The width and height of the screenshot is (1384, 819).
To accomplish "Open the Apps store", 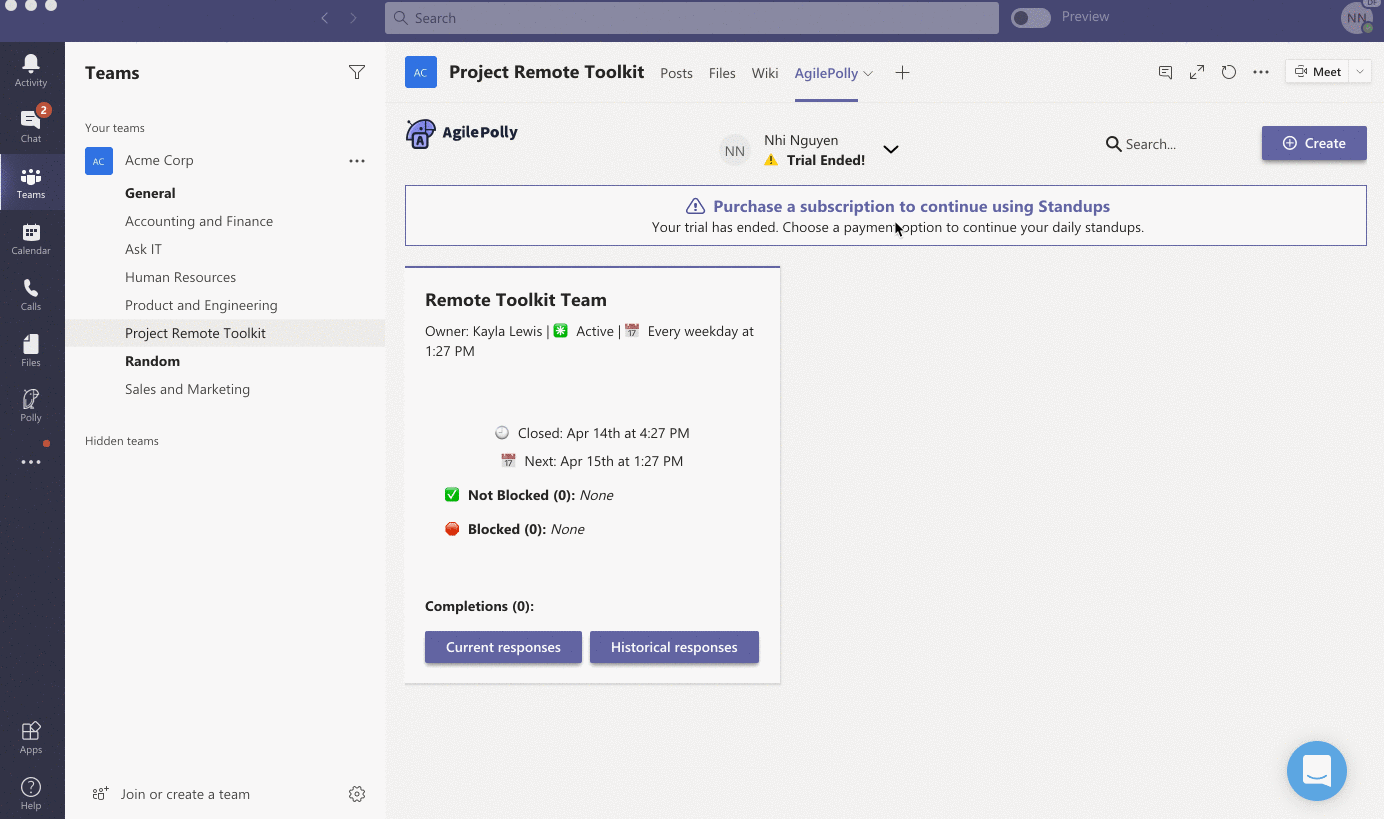I will click(31, 737).
